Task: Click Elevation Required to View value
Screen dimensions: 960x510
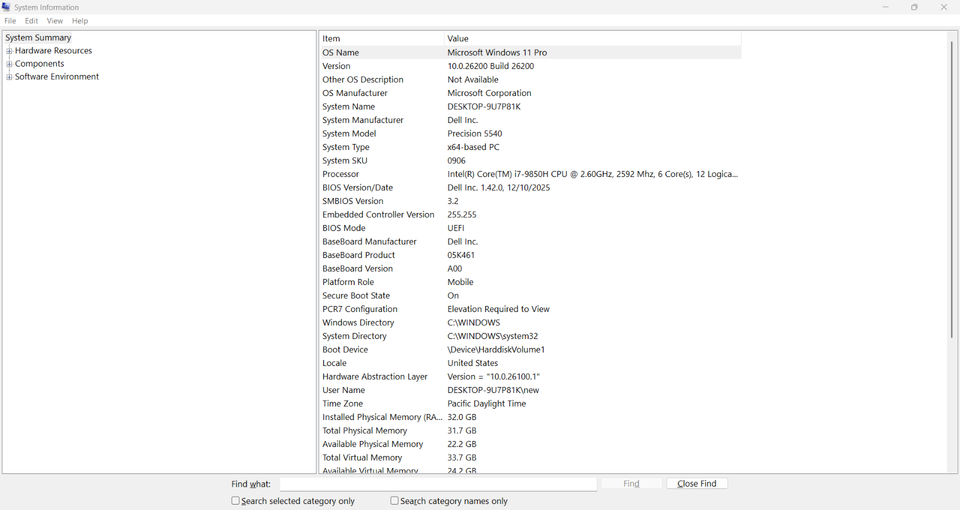Action: click(498, 309)
